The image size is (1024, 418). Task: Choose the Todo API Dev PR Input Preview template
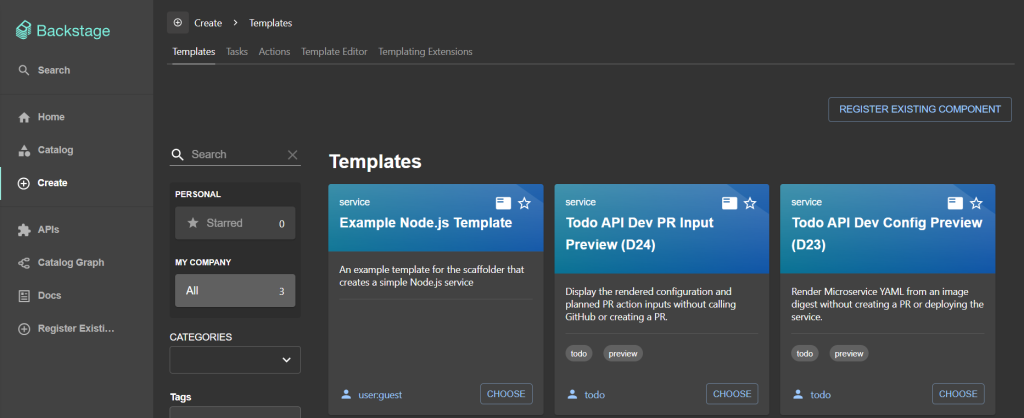coord(732,394)
